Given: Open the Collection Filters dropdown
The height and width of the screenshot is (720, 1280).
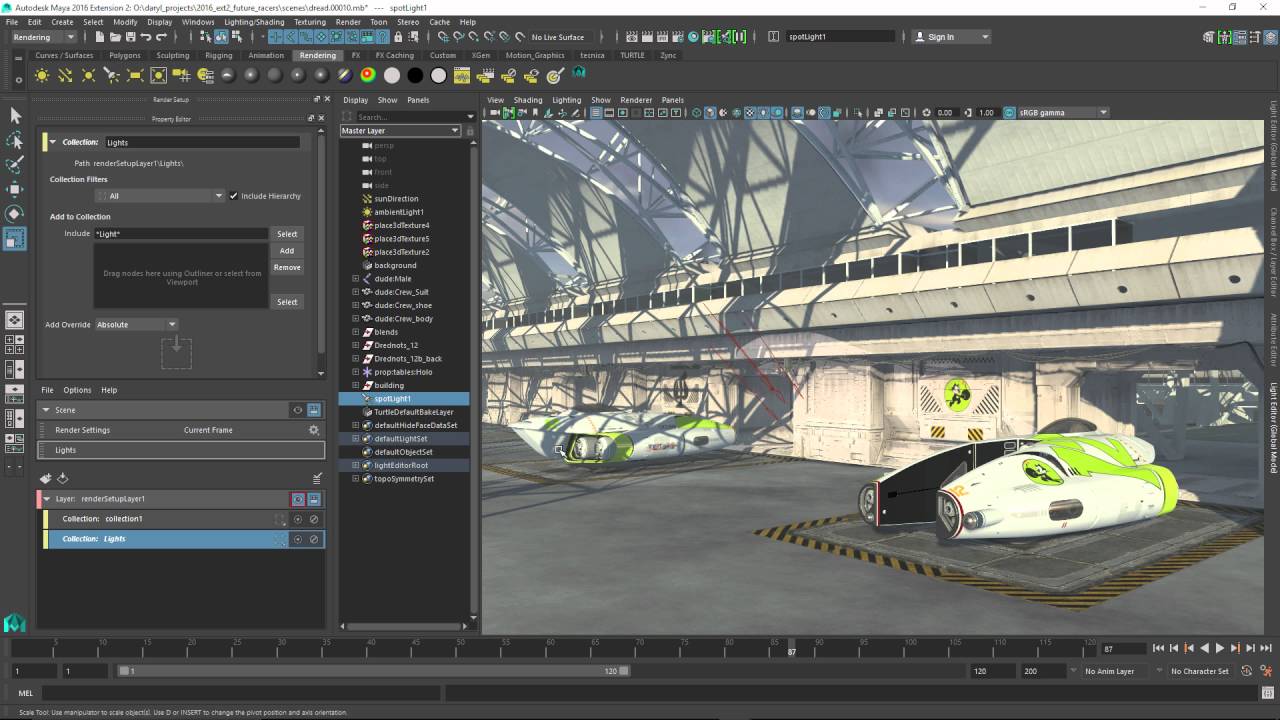Looking at the screenshot, I should [x=158, y=196].
